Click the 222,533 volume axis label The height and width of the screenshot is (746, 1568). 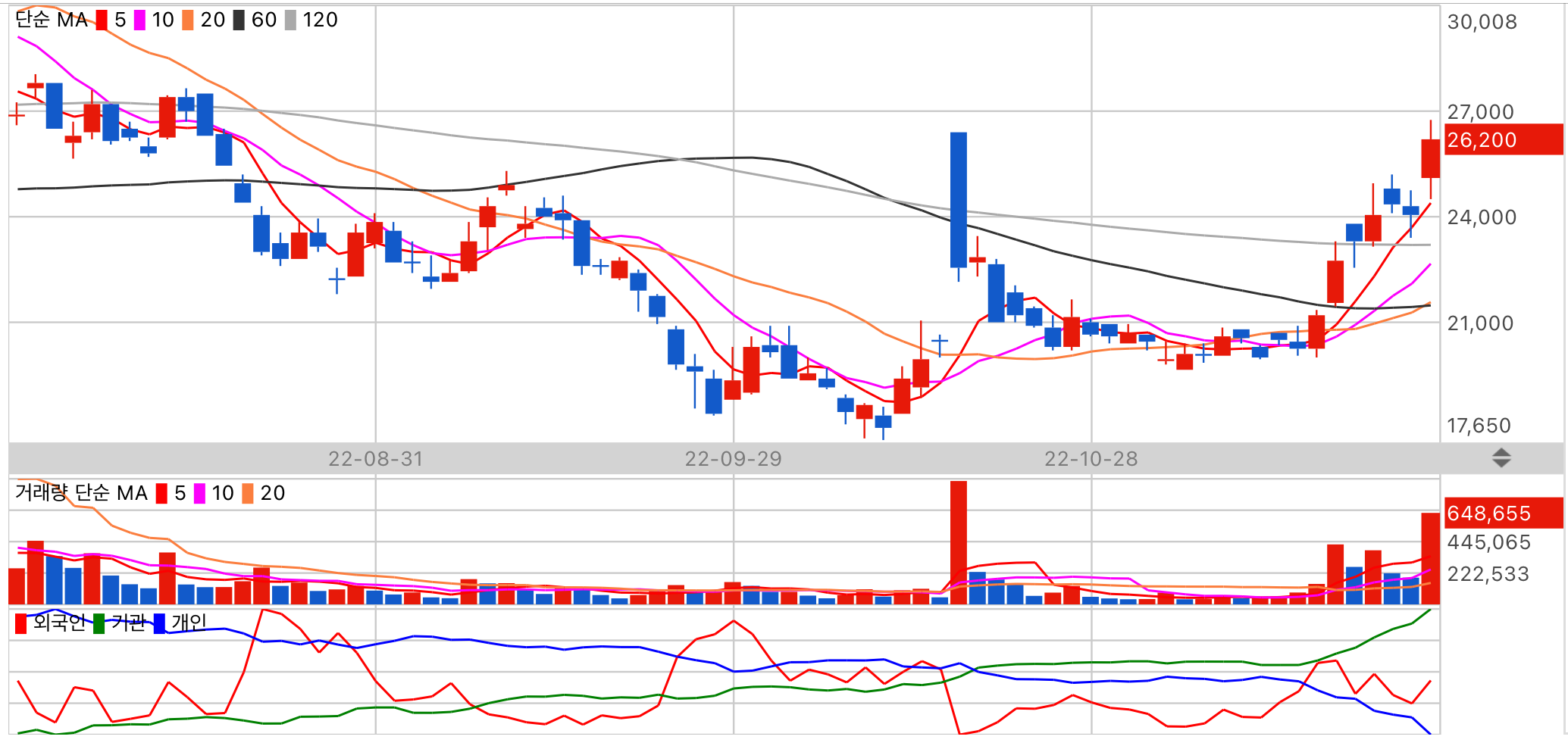1488,574
